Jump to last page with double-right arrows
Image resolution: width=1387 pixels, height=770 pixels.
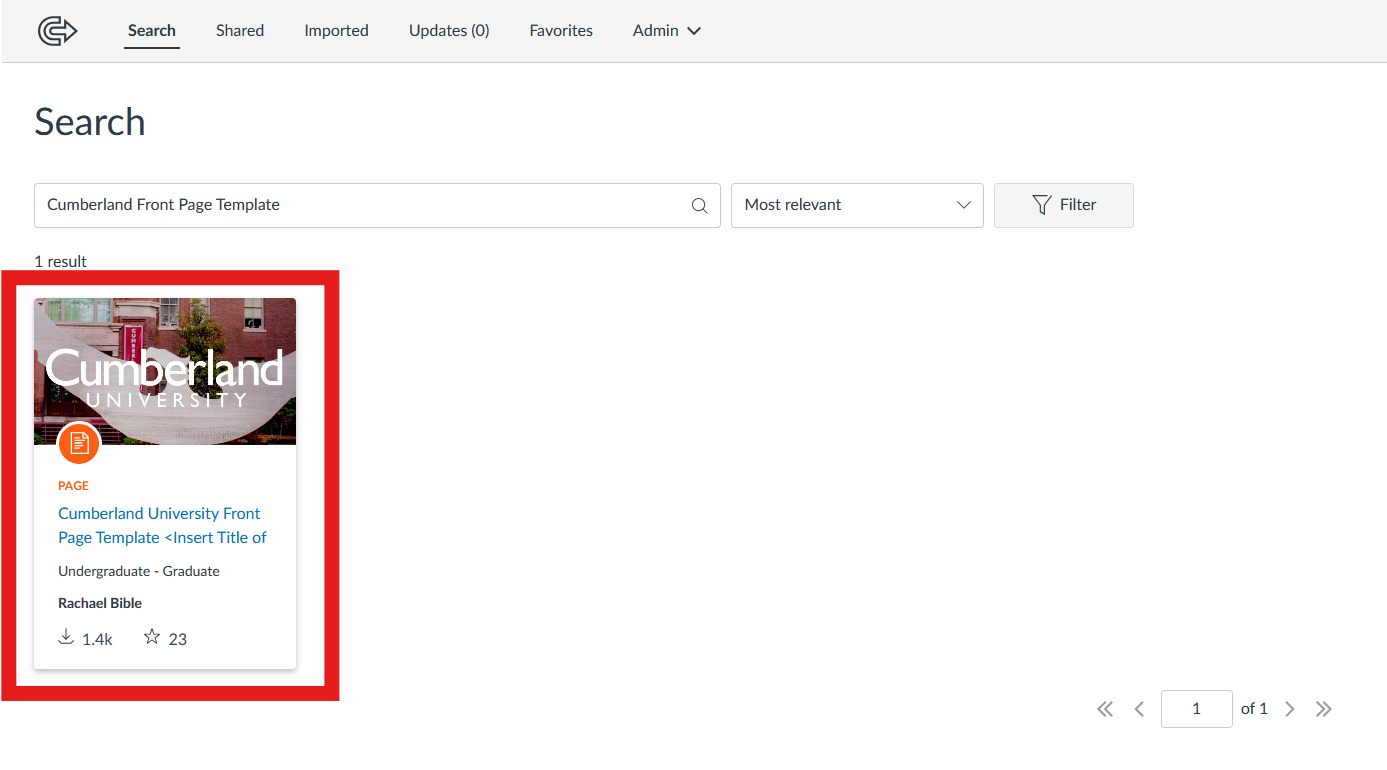pos(1324,709)
